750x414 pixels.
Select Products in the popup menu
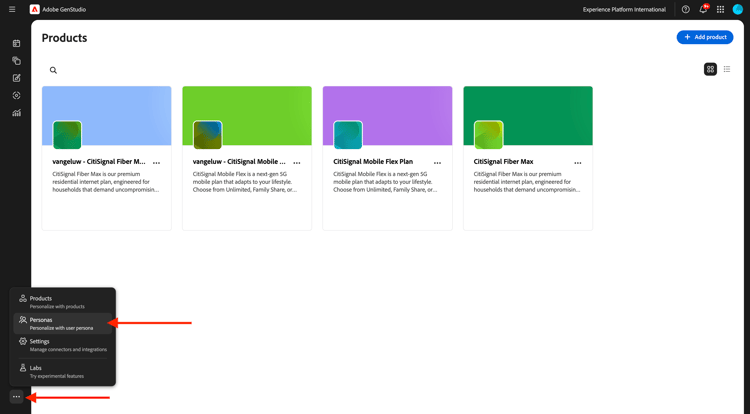pos(63,302)
